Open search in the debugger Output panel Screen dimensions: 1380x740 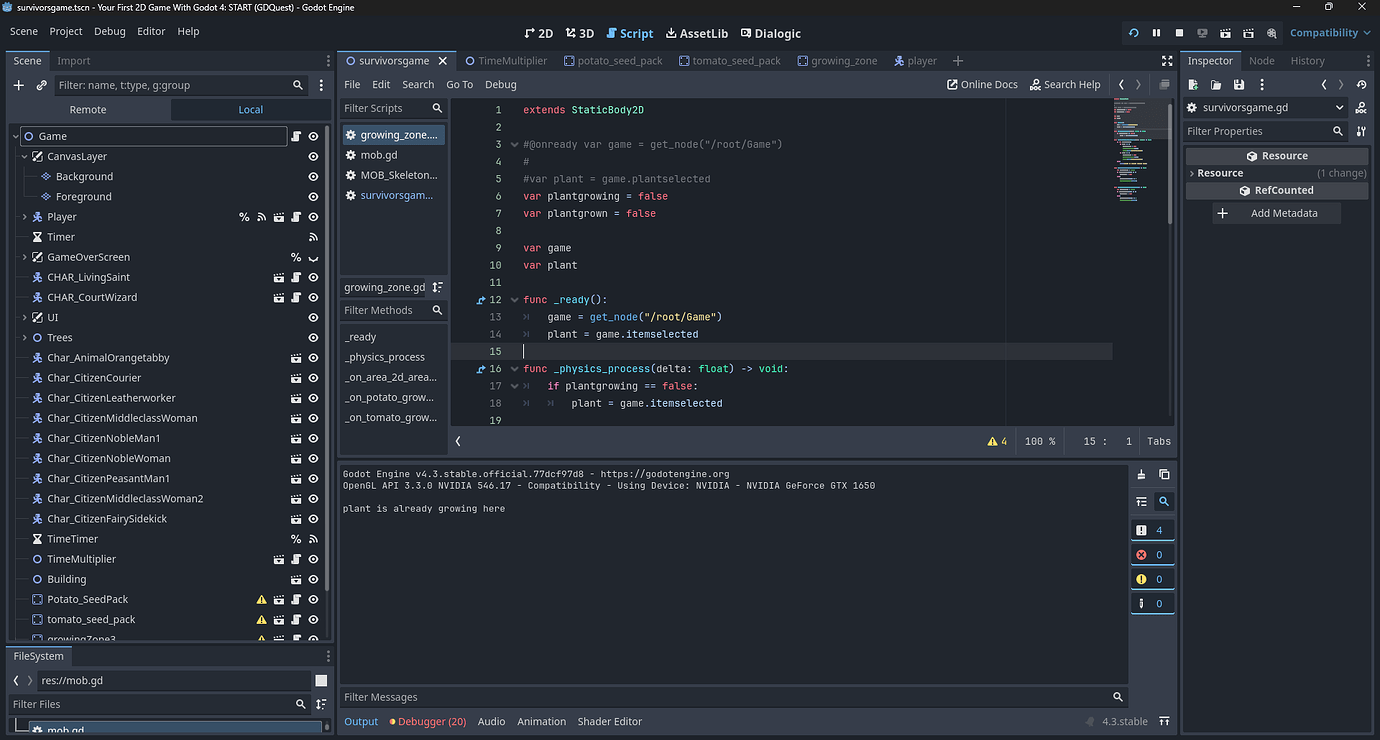(x=1163, y=501)
